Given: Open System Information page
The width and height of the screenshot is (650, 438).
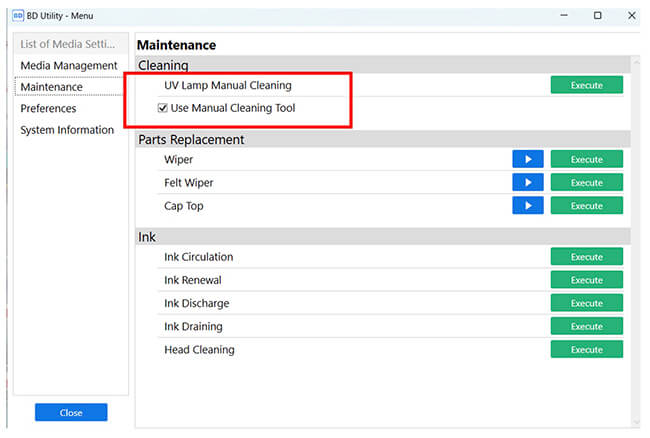Looking at the screenshot, I should click(67, 130).
